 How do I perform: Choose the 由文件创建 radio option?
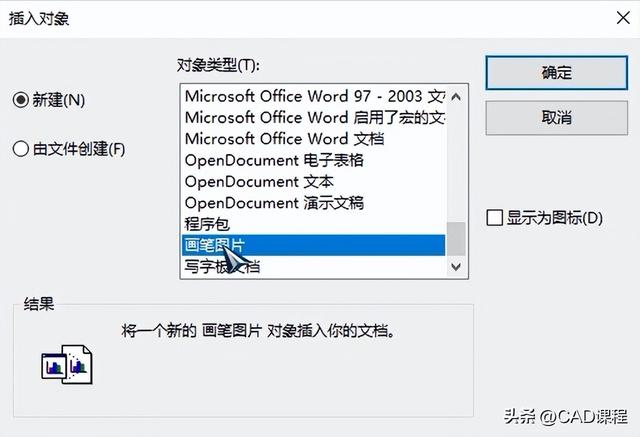pos(20,149)
